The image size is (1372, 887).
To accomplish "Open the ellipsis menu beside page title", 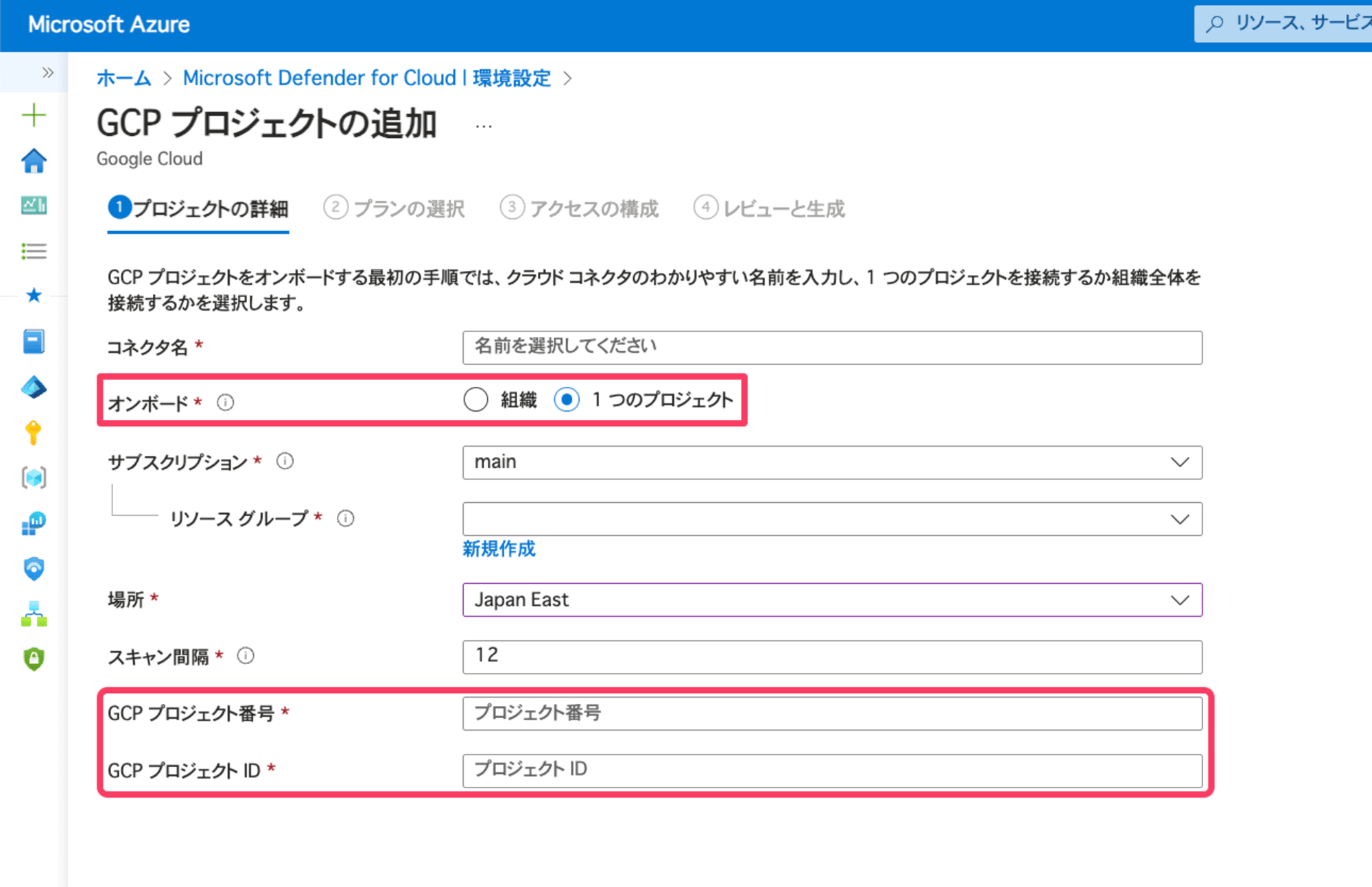I will [484, 126].
